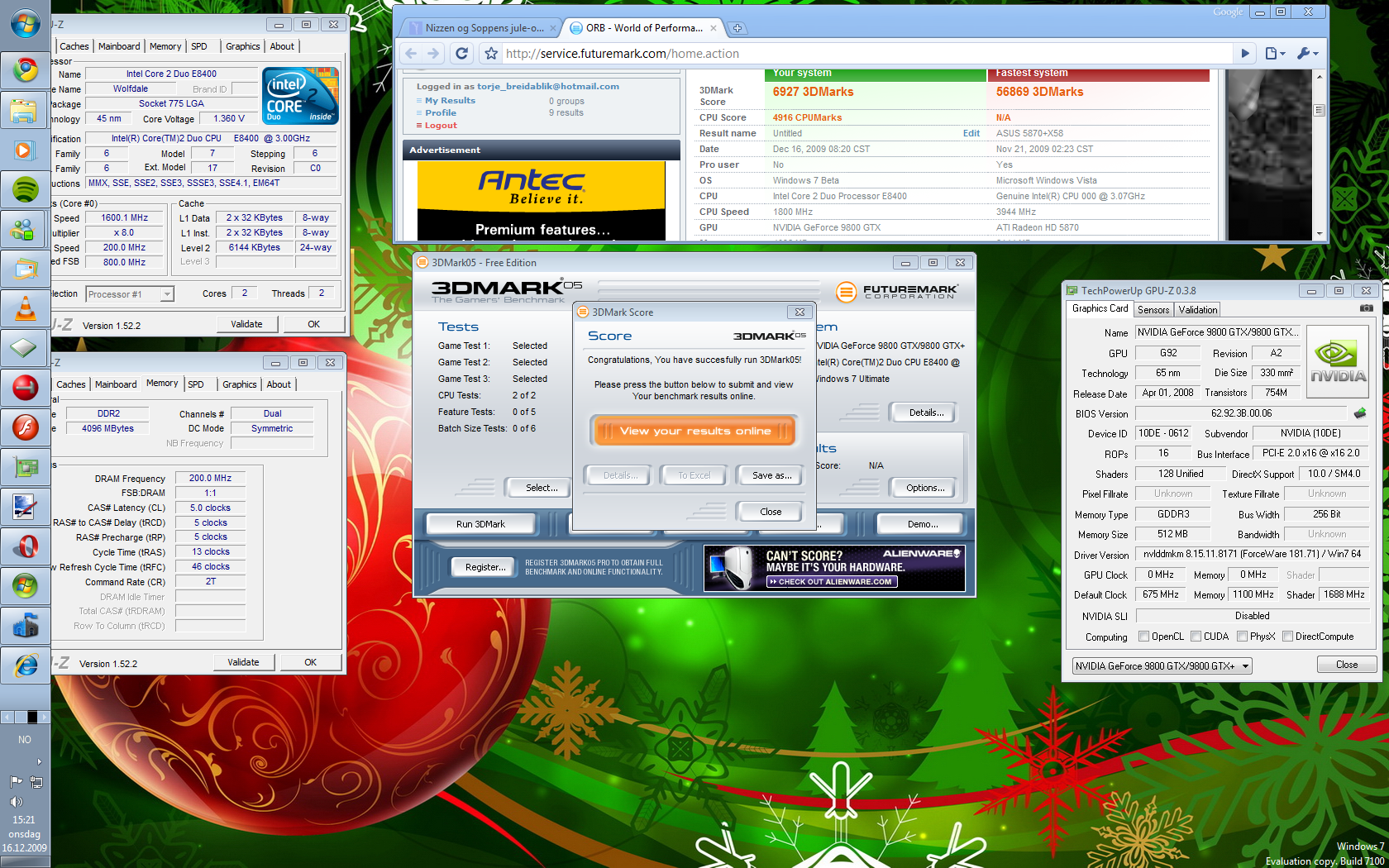Go forward in the Chrome browser
Image resolution: width=1389 pixels, height=868 pixels.
click(x=433, y=54)
